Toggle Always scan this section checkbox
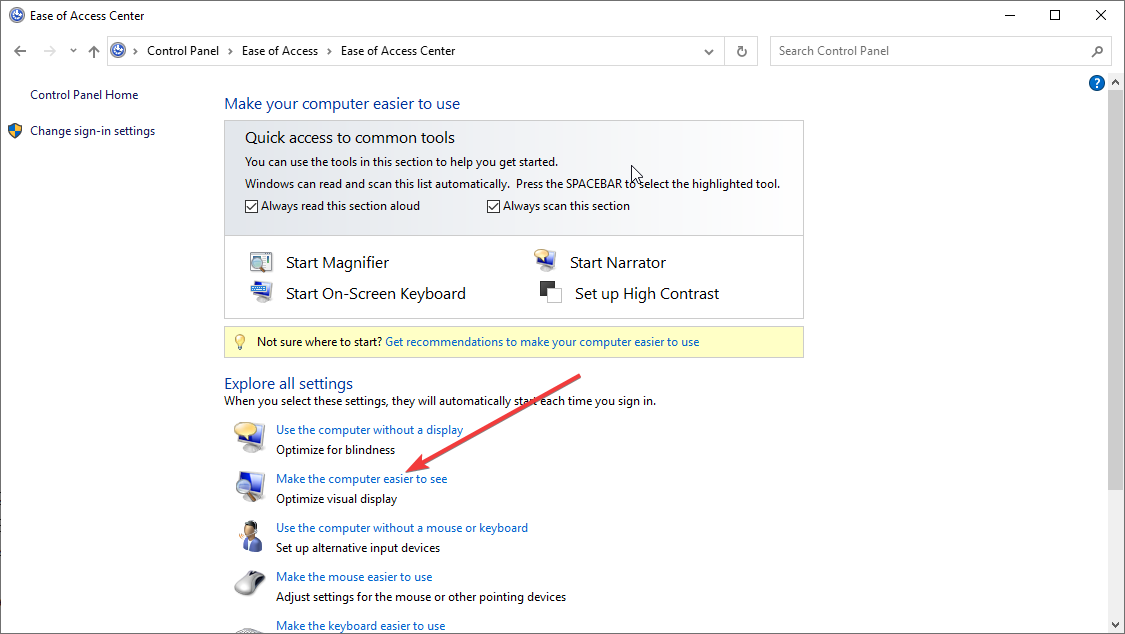Viewport: 1125px width, 634px height. (x=494, y=207)
